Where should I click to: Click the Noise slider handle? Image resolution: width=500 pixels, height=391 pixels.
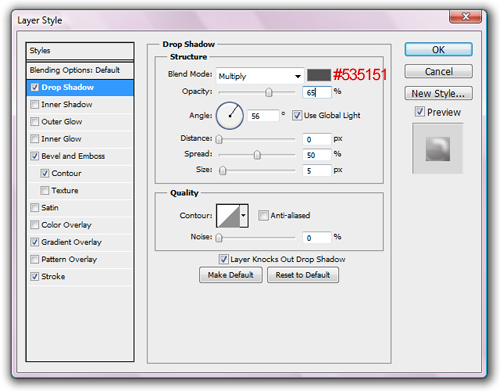coord(219,238)
